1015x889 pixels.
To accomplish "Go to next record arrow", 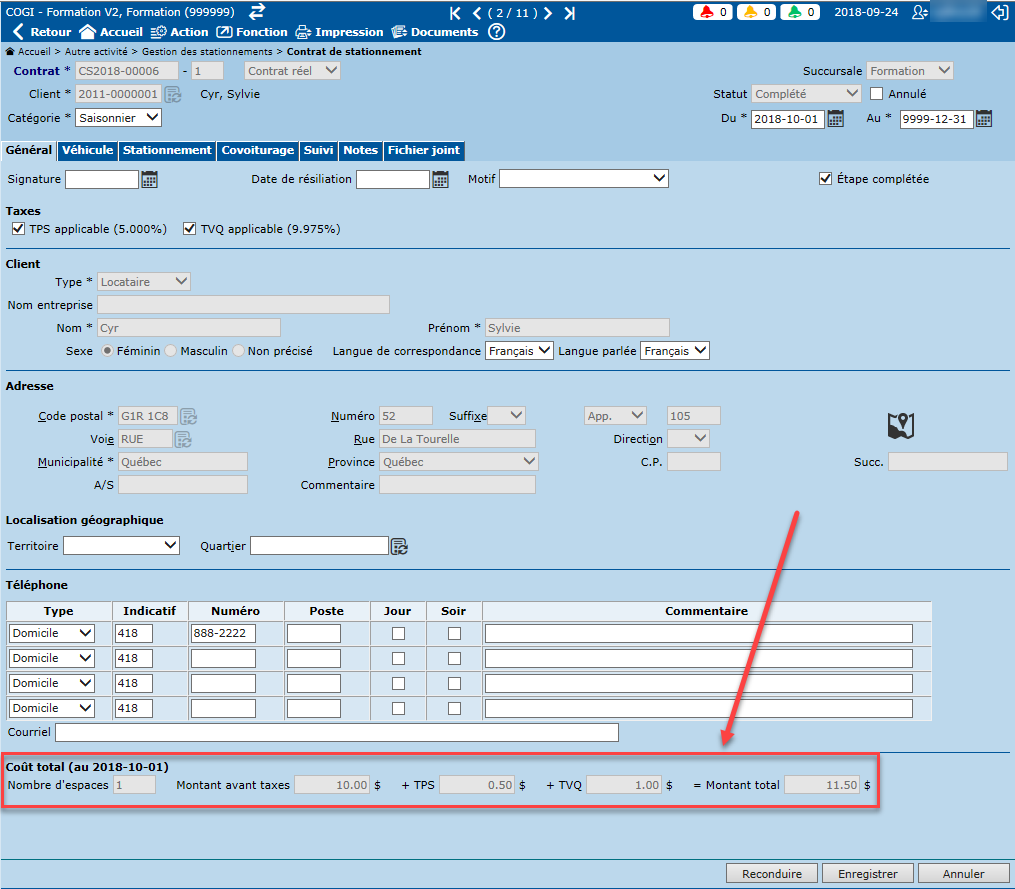I will coord(547,13).
